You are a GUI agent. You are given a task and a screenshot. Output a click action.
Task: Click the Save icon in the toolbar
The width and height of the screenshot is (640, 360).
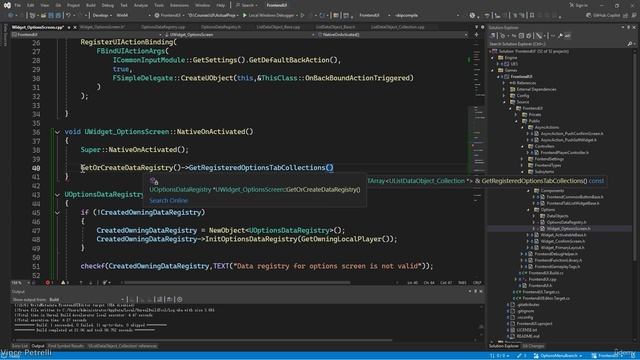point(51,15)
